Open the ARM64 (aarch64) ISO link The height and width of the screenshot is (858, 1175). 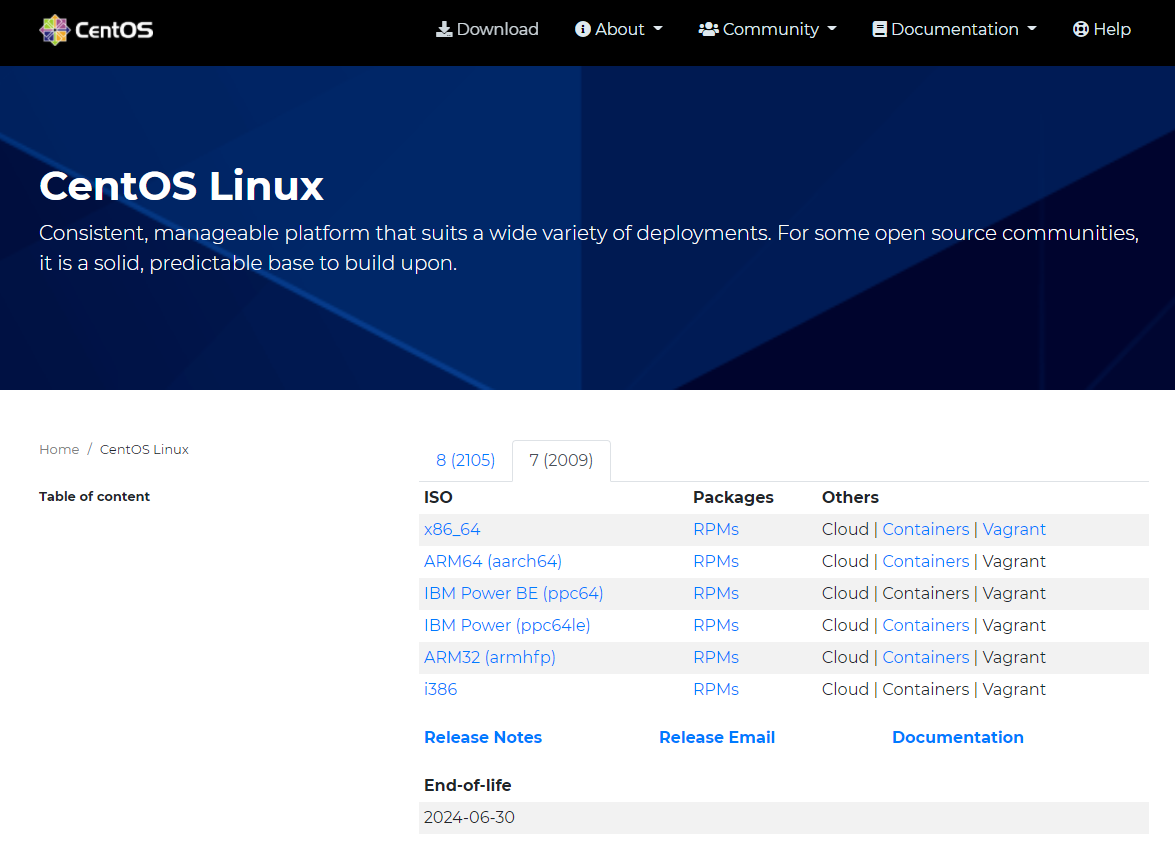click(492, 561)
